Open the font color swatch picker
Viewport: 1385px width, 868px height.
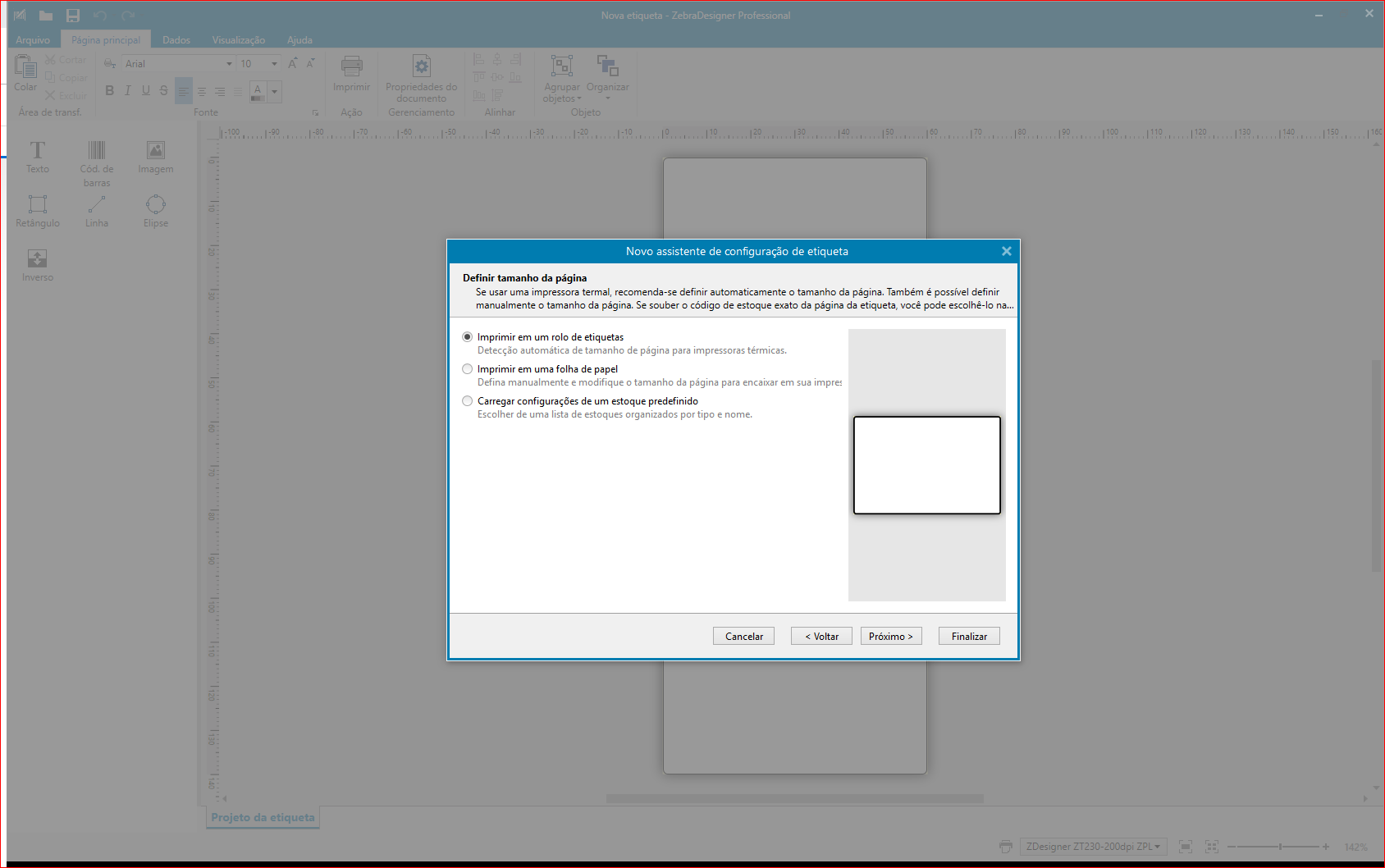(273, 91)
